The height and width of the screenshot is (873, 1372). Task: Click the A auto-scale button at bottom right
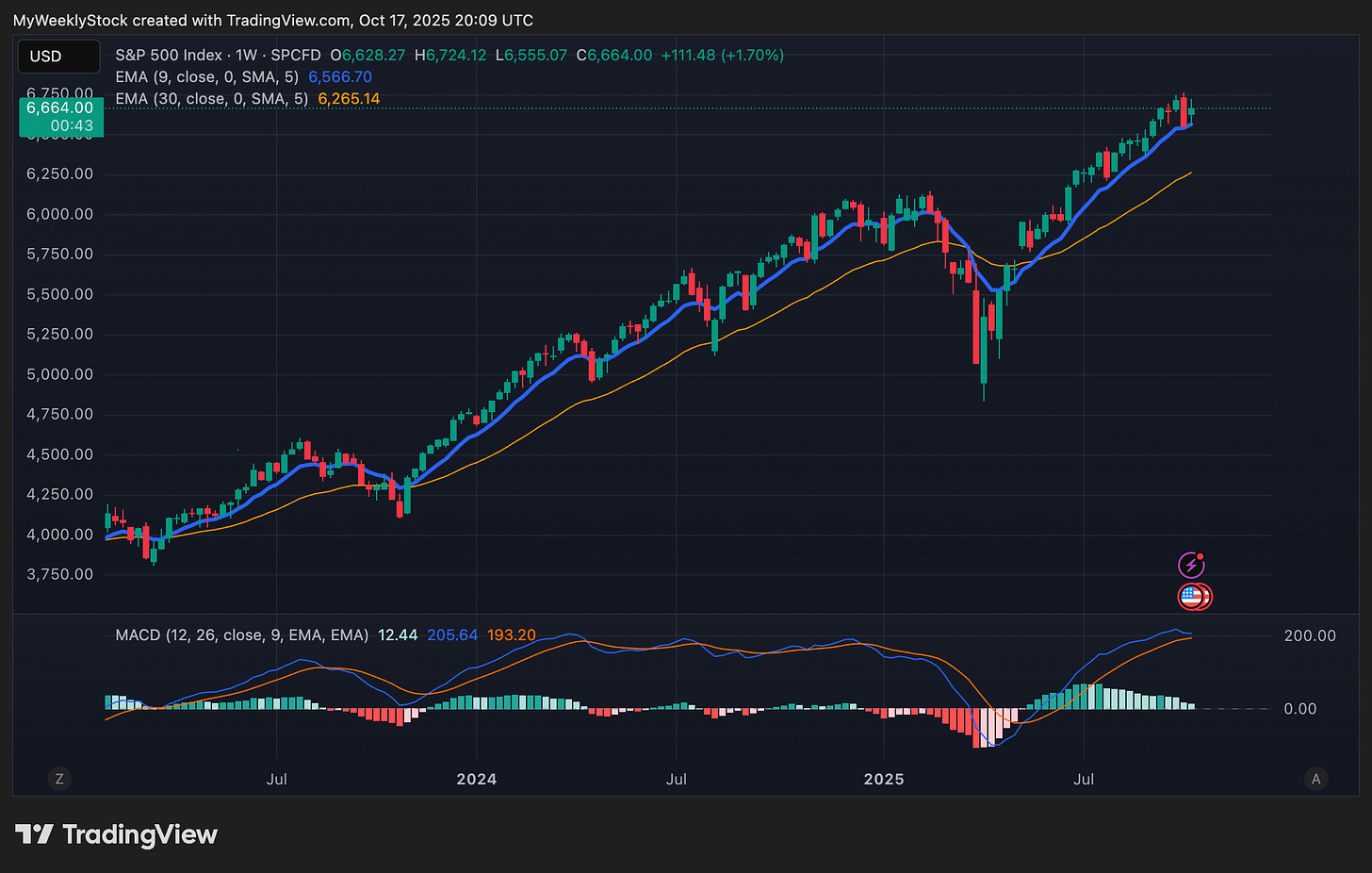[x=1315, y=779]
